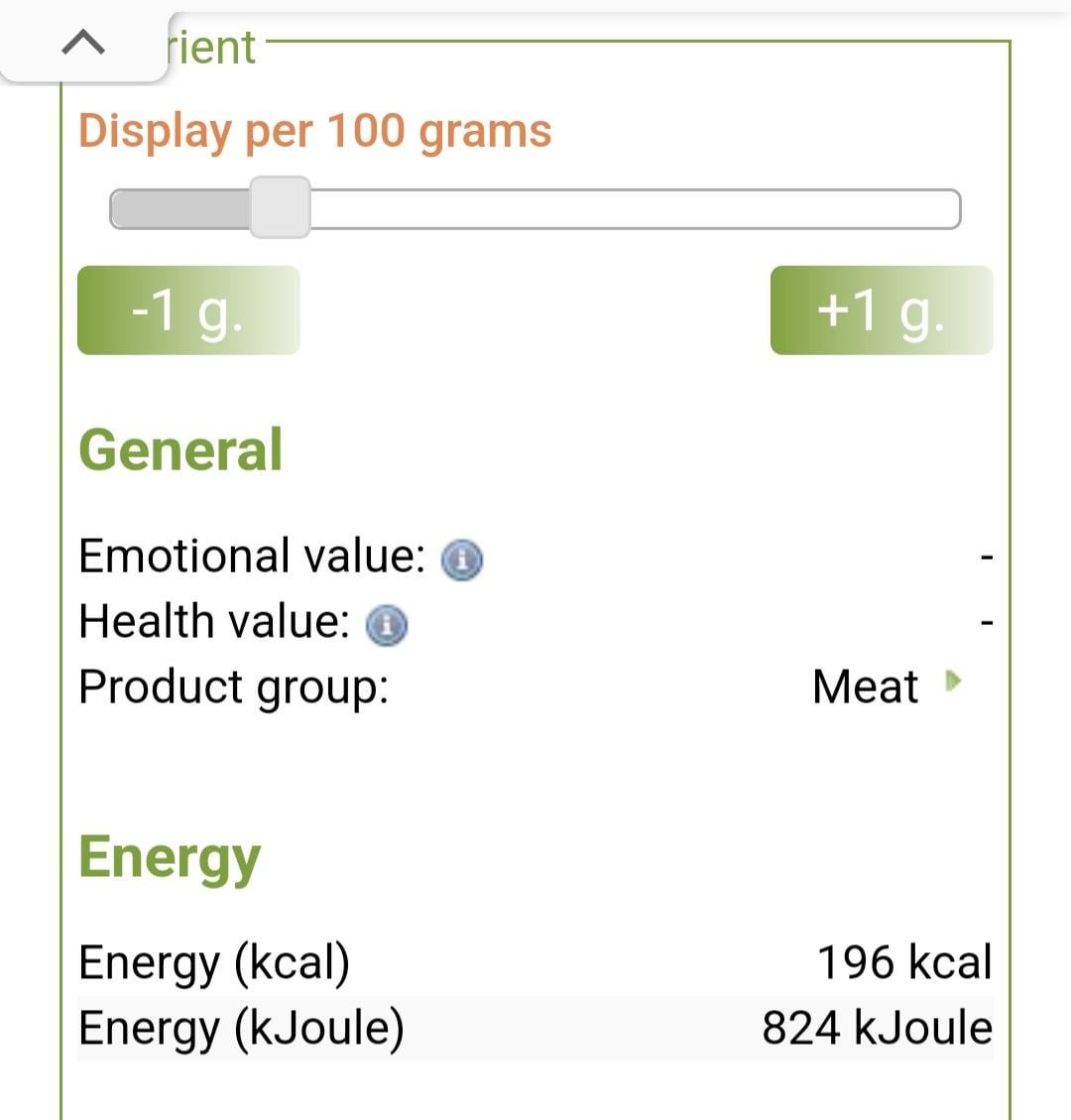The width and height of the screenshot is (1071, 1120).
Task: Select the Energy (kcal) row
Action: (535, 962)
